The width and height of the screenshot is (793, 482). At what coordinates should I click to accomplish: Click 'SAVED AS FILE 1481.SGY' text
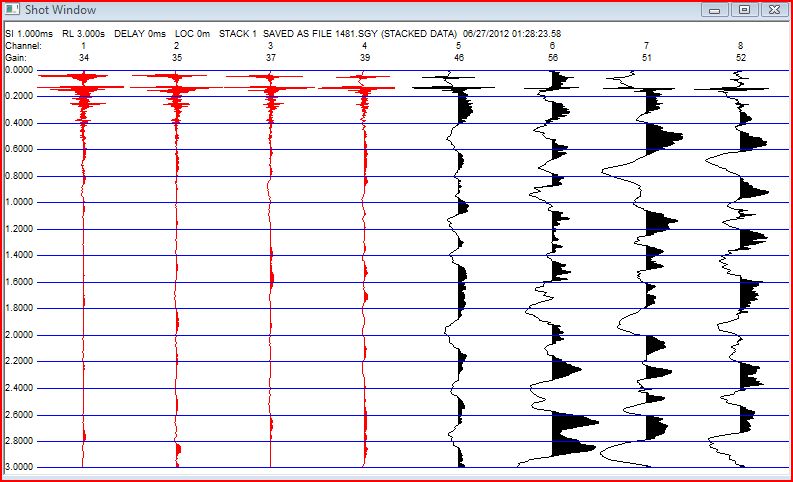coord(320,34)
